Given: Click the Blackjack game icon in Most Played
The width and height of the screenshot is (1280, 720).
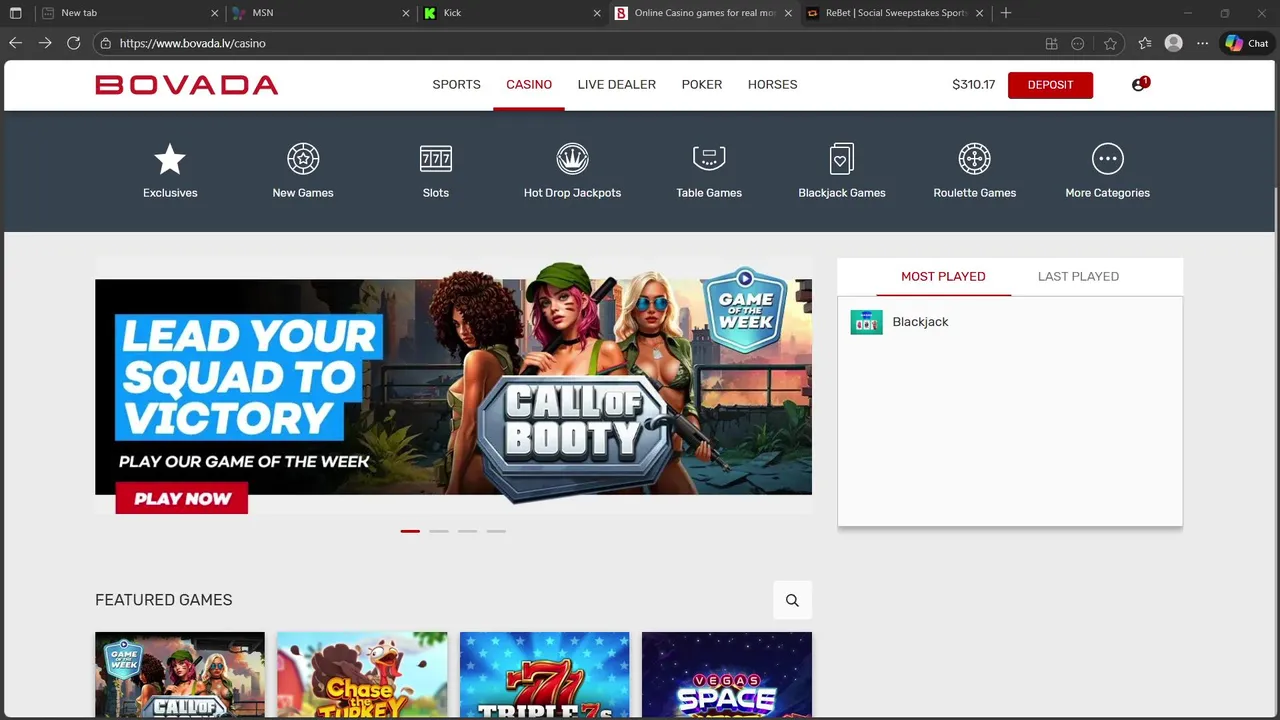Looking at the screenshot, I should (x=866, y=322).
